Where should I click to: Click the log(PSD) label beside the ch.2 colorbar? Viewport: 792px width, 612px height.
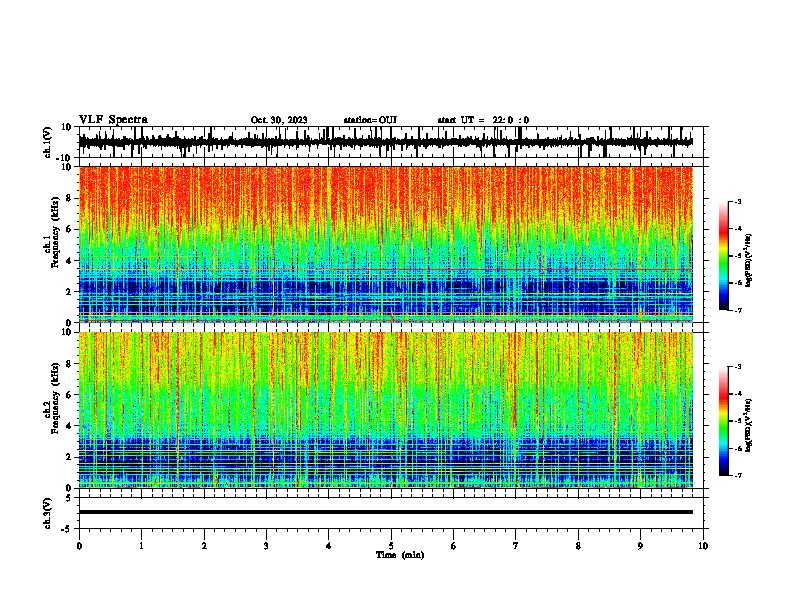(748, 425)
